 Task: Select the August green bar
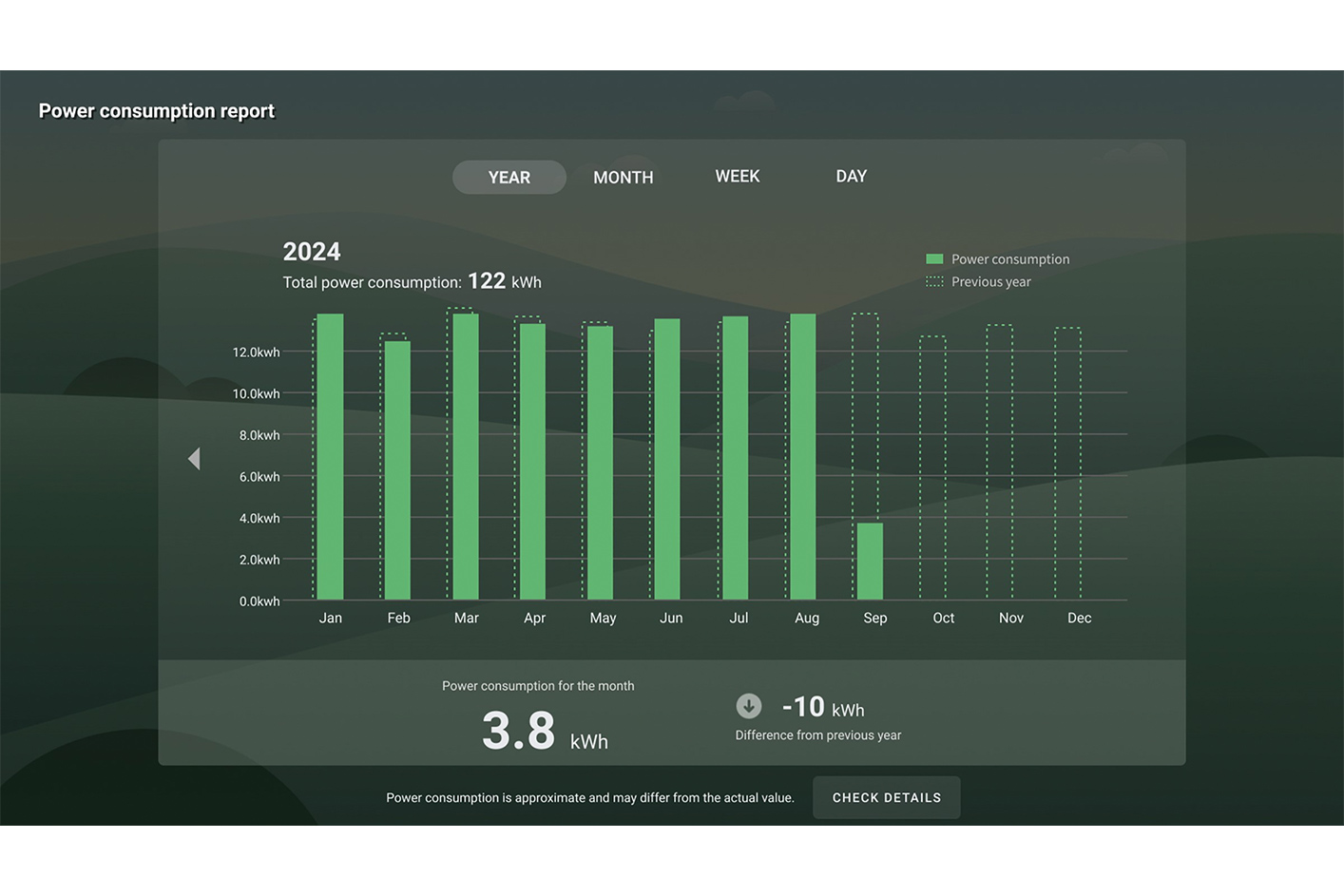803,456
